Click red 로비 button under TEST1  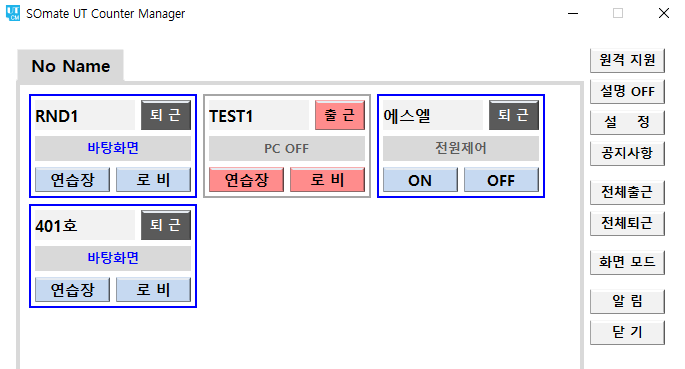click(327, 179)
